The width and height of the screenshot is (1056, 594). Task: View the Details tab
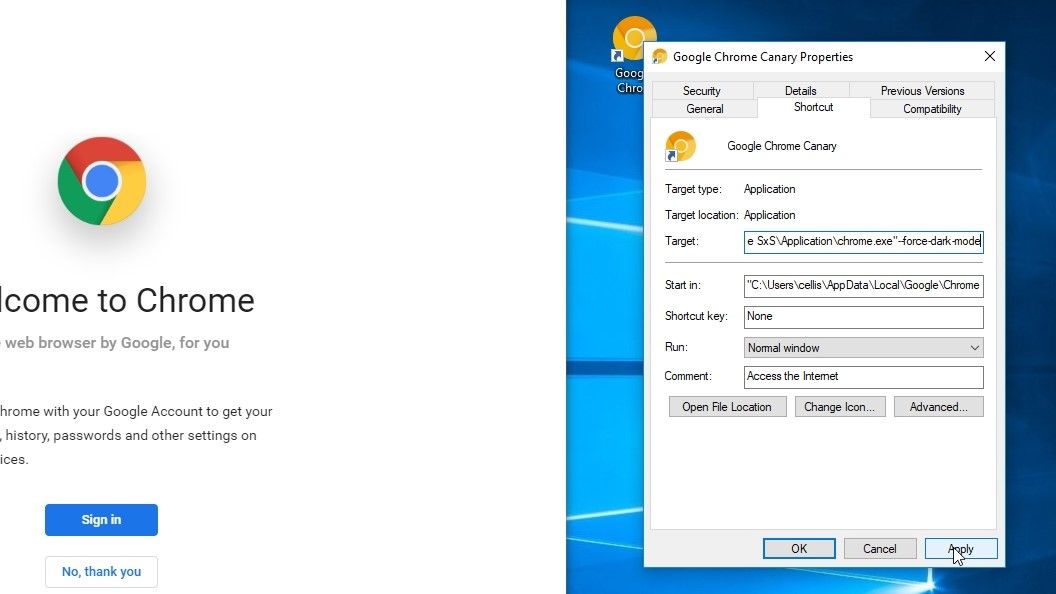pyautogui.click(x=800, y=90)
